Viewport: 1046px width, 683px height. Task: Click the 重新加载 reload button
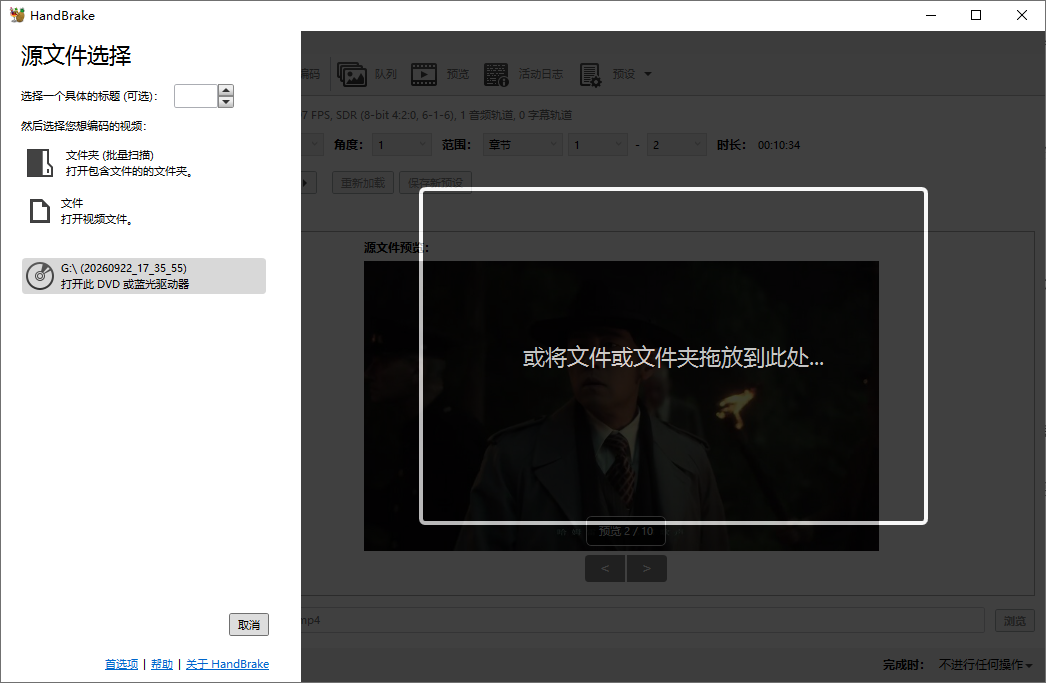[363, 183]
